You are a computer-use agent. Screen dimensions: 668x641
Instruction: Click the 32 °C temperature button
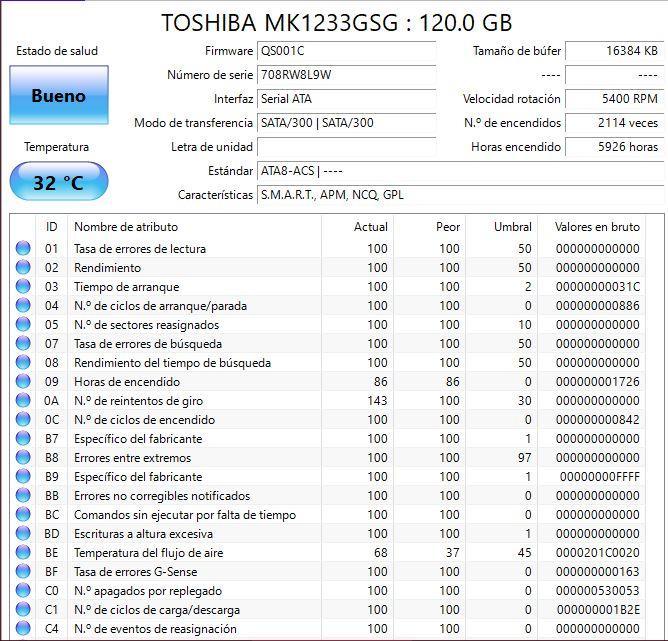[59, 182]
